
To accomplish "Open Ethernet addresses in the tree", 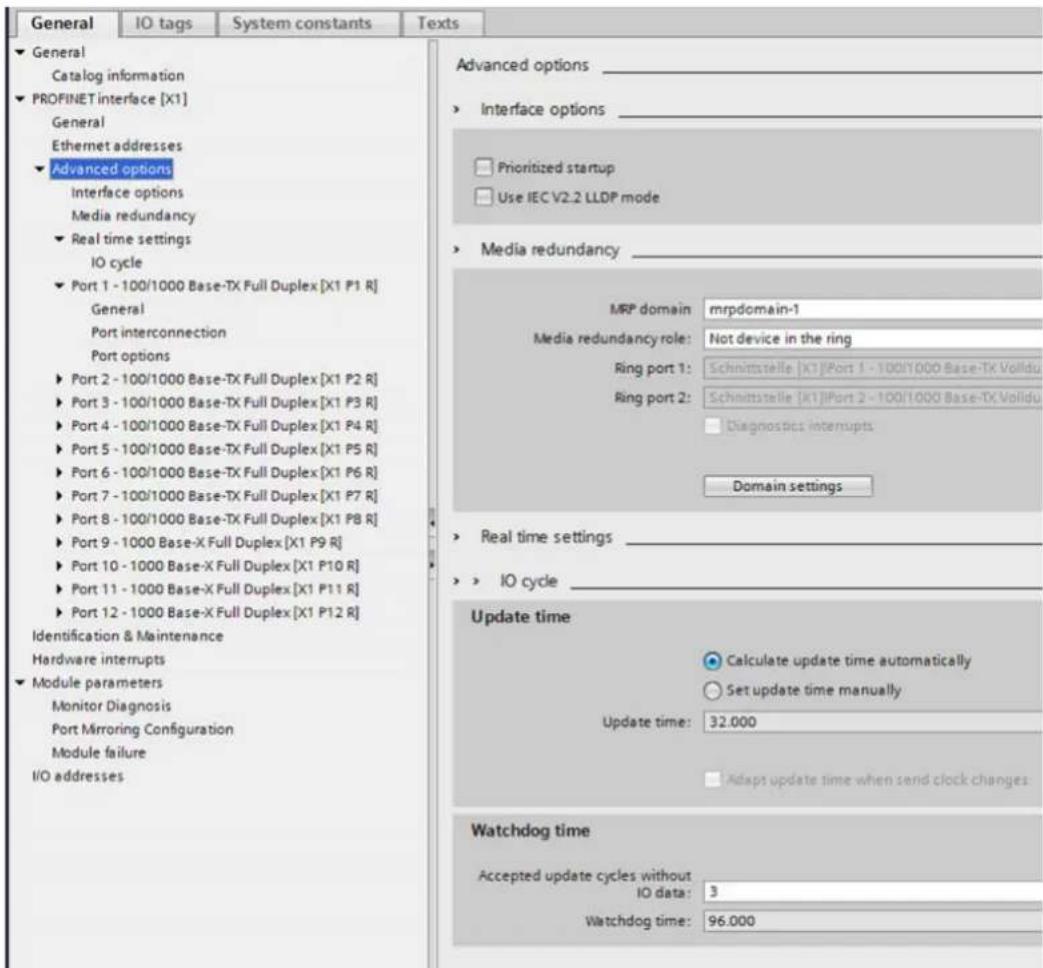I will tap(116, 146).
